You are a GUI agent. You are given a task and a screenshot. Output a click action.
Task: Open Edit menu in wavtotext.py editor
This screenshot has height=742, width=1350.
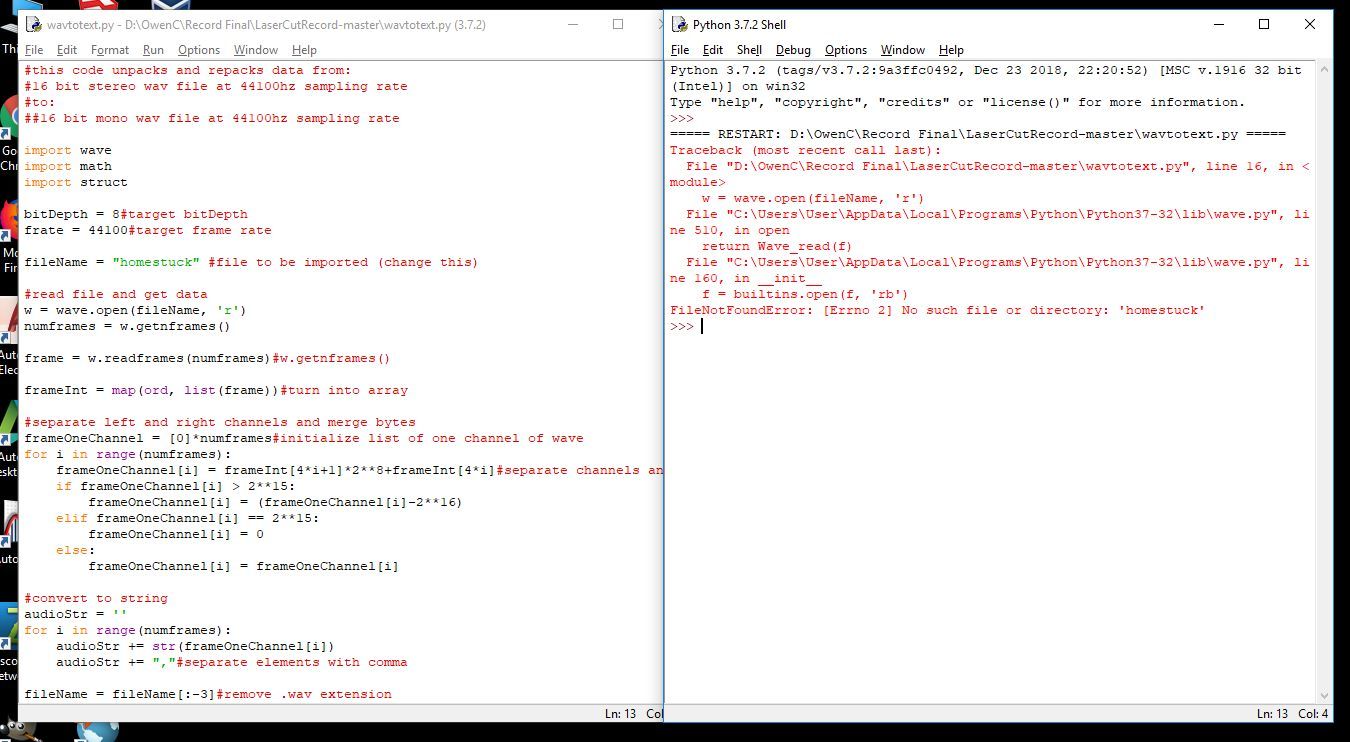[x=67, y=50]
